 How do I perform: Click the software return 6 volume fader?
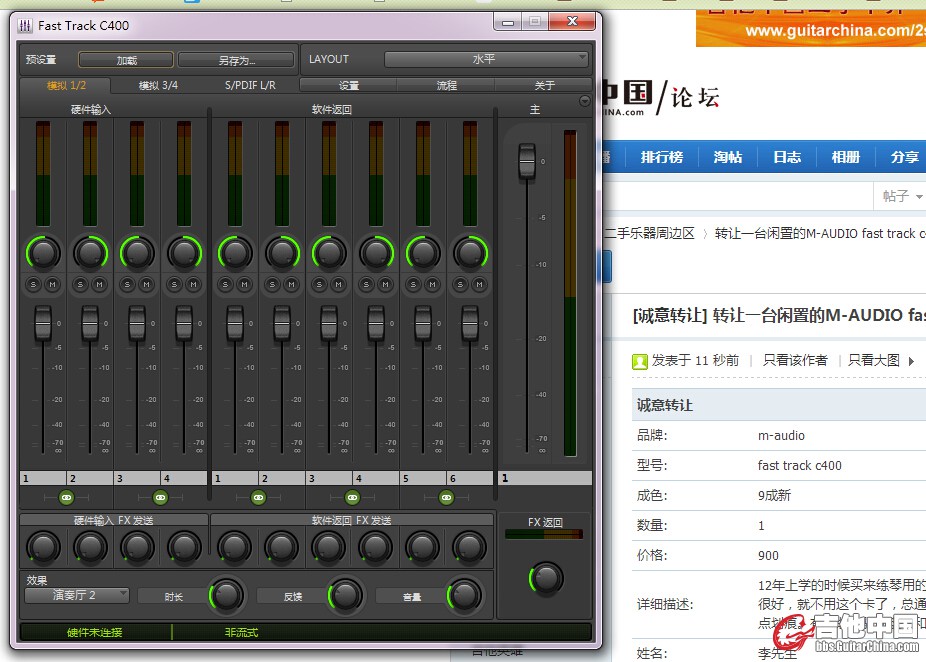coord(470,323)
